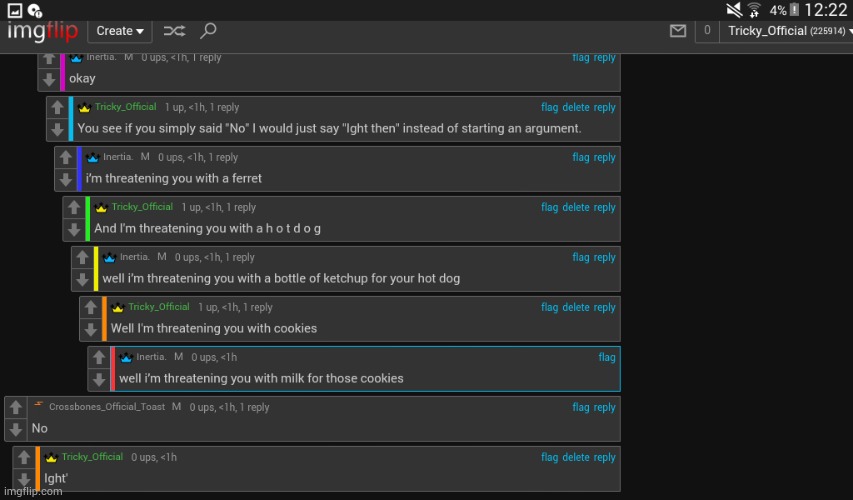Open Crossbones_Official_Toast's user profile
The image size is (853, 500).
click(108, 407)
